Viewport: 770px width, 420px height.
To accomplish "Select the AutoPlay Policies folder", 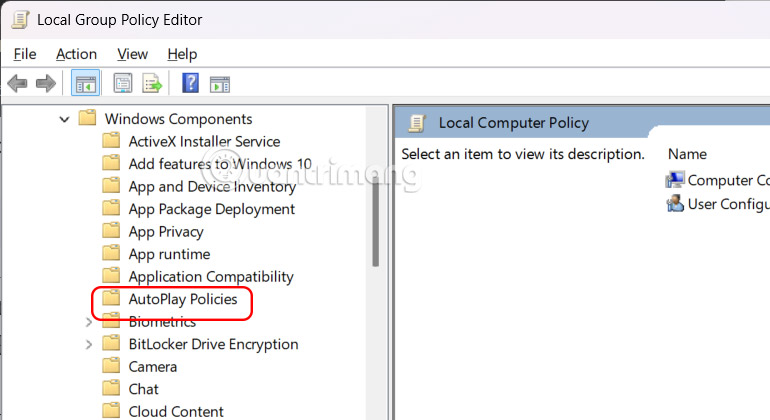I will [x=182, y=299].
